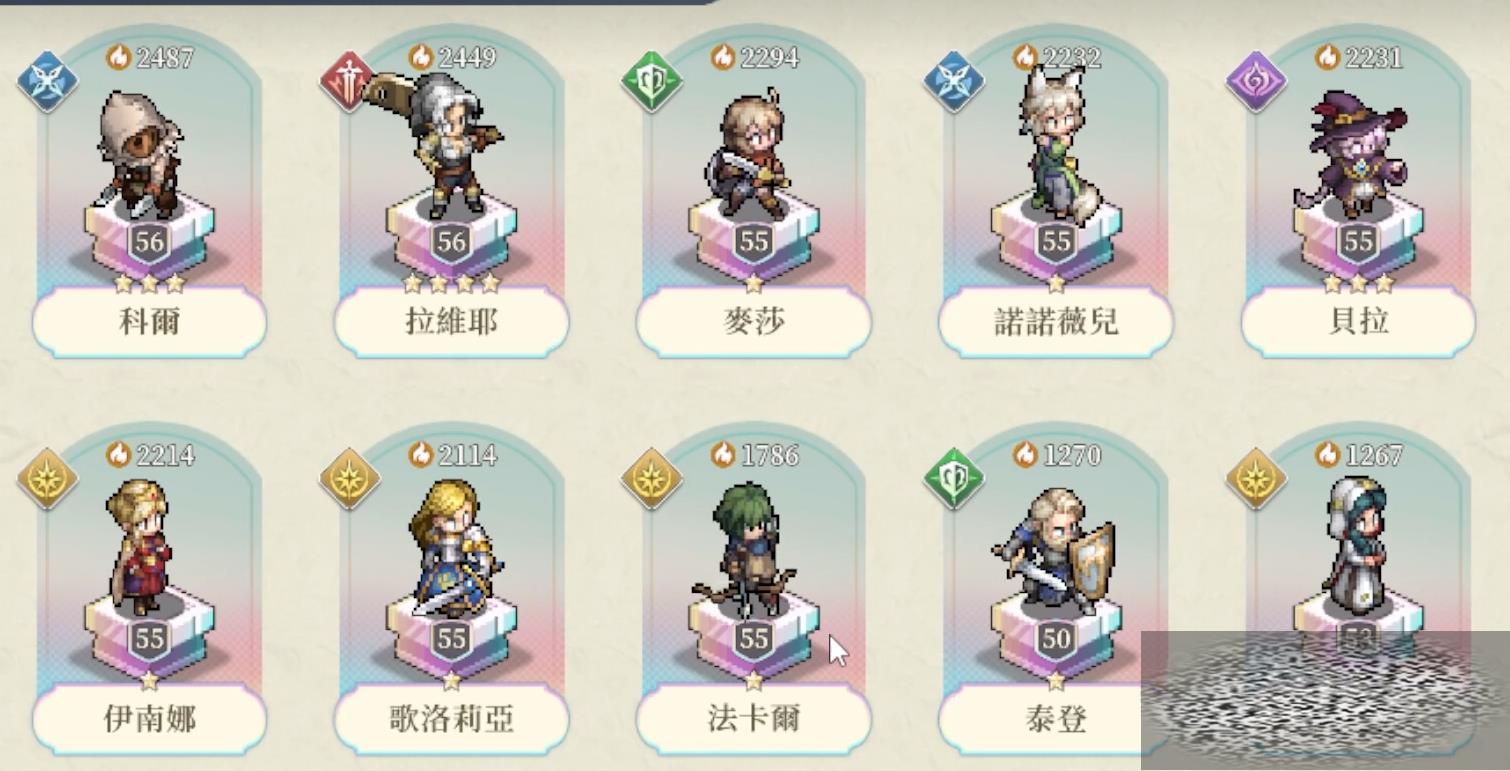Select the 歌洛莉亞 name label
The height and width of the screenshot is (771, 1510).
click(451, 719)
